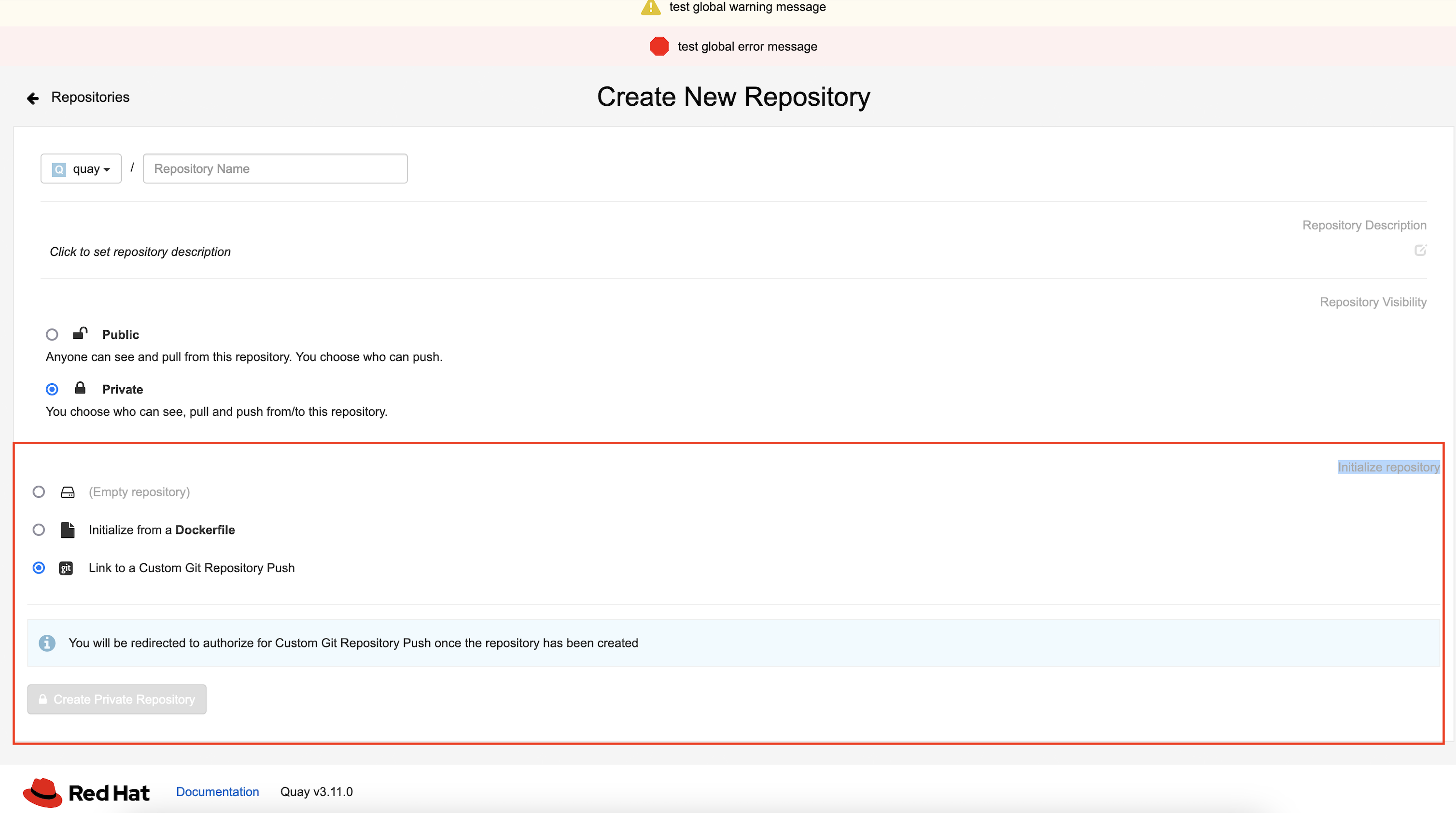Select the Private visibility radio button
Viewport: 1456px width, 813px height.
(x=52, y=389)
